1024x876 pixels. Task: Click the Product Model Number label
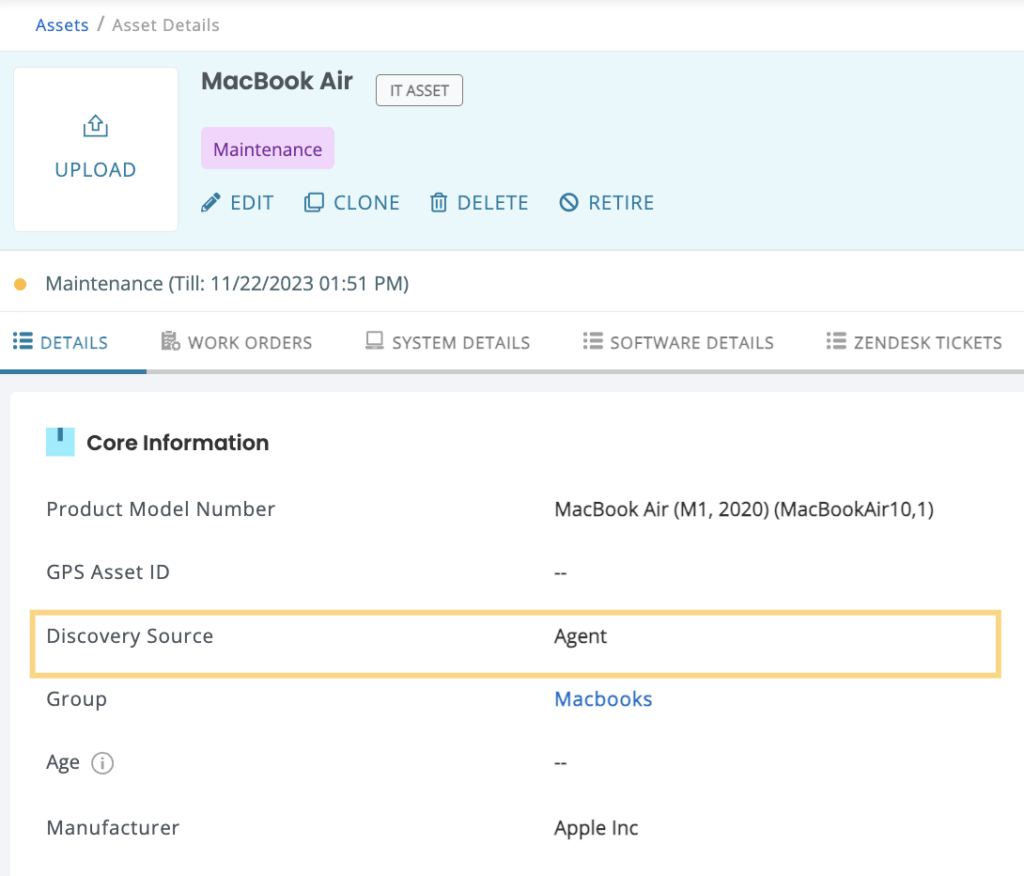(x=161, y=509)
